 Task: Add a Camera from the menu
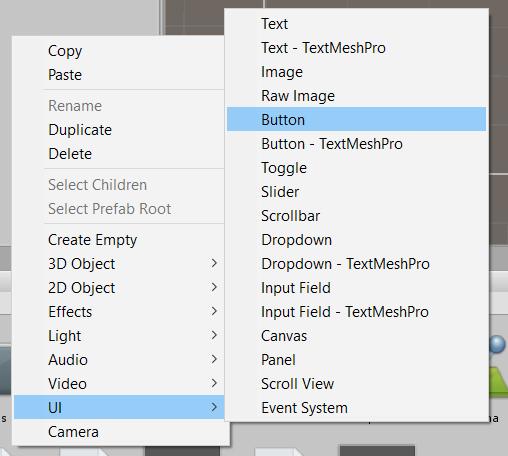[x=119, y=432]
